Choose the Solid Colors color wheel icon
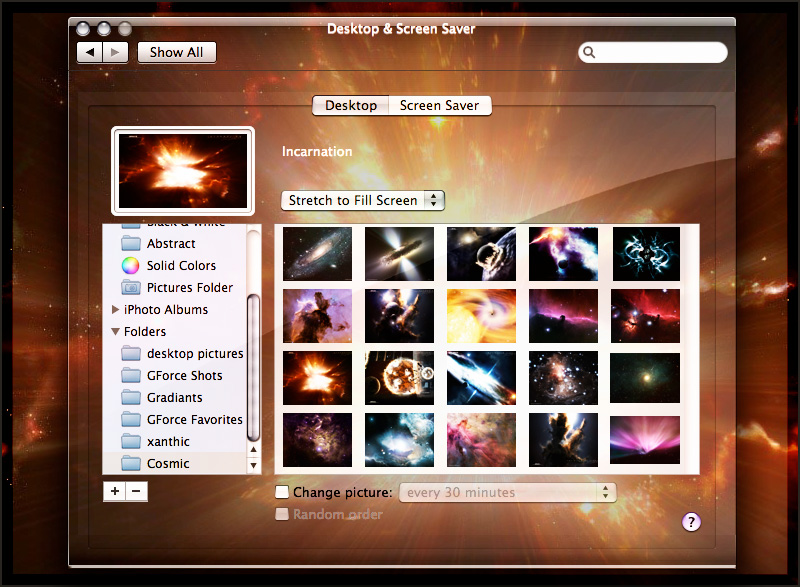Screen dimensions: 800x587 click(131, 265)
